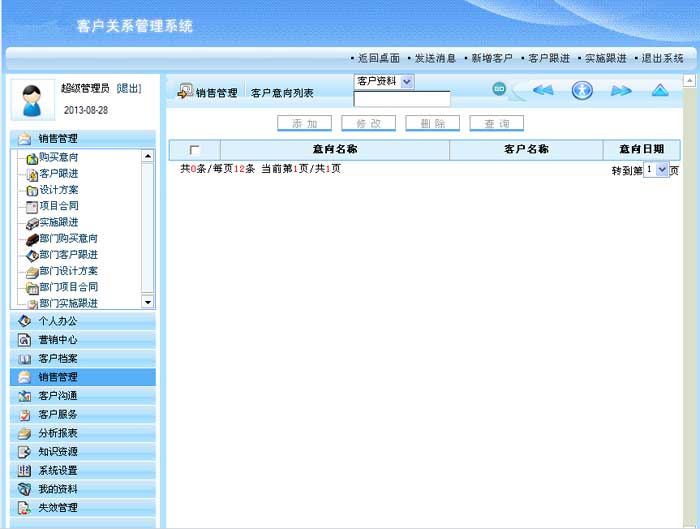Open 项目合同 in the sidebar tree
This screenshot has height=529, width=700.
[59, 206]
